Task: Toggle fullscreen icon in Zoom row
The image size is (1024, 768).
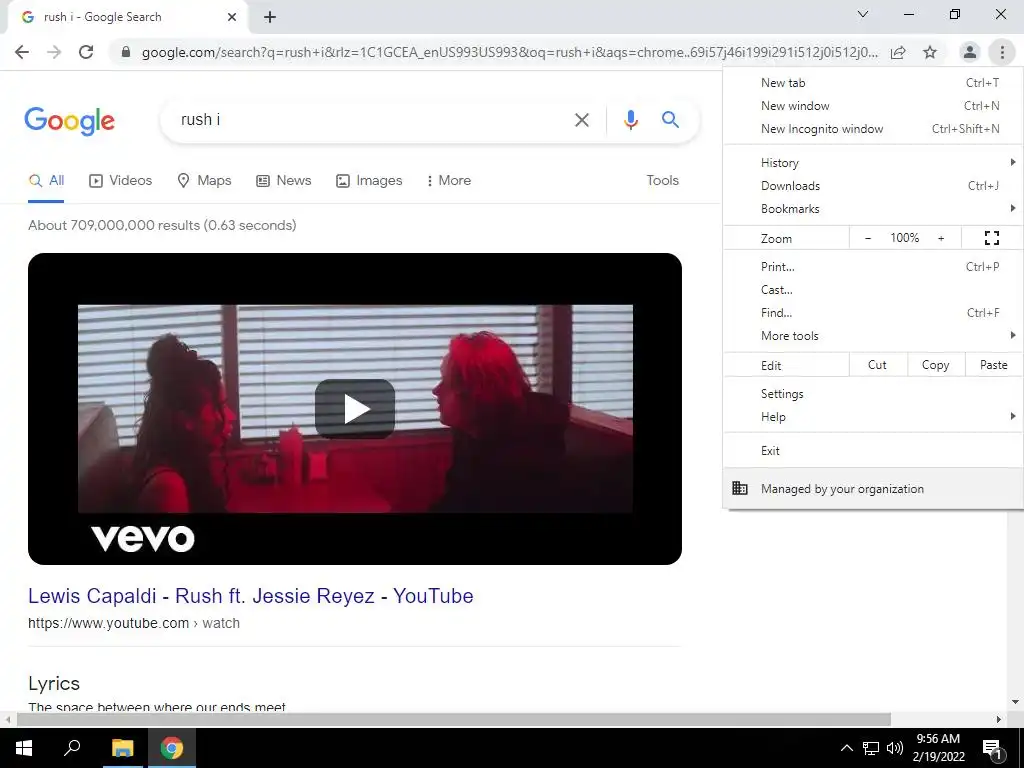Action: [991, 238]
